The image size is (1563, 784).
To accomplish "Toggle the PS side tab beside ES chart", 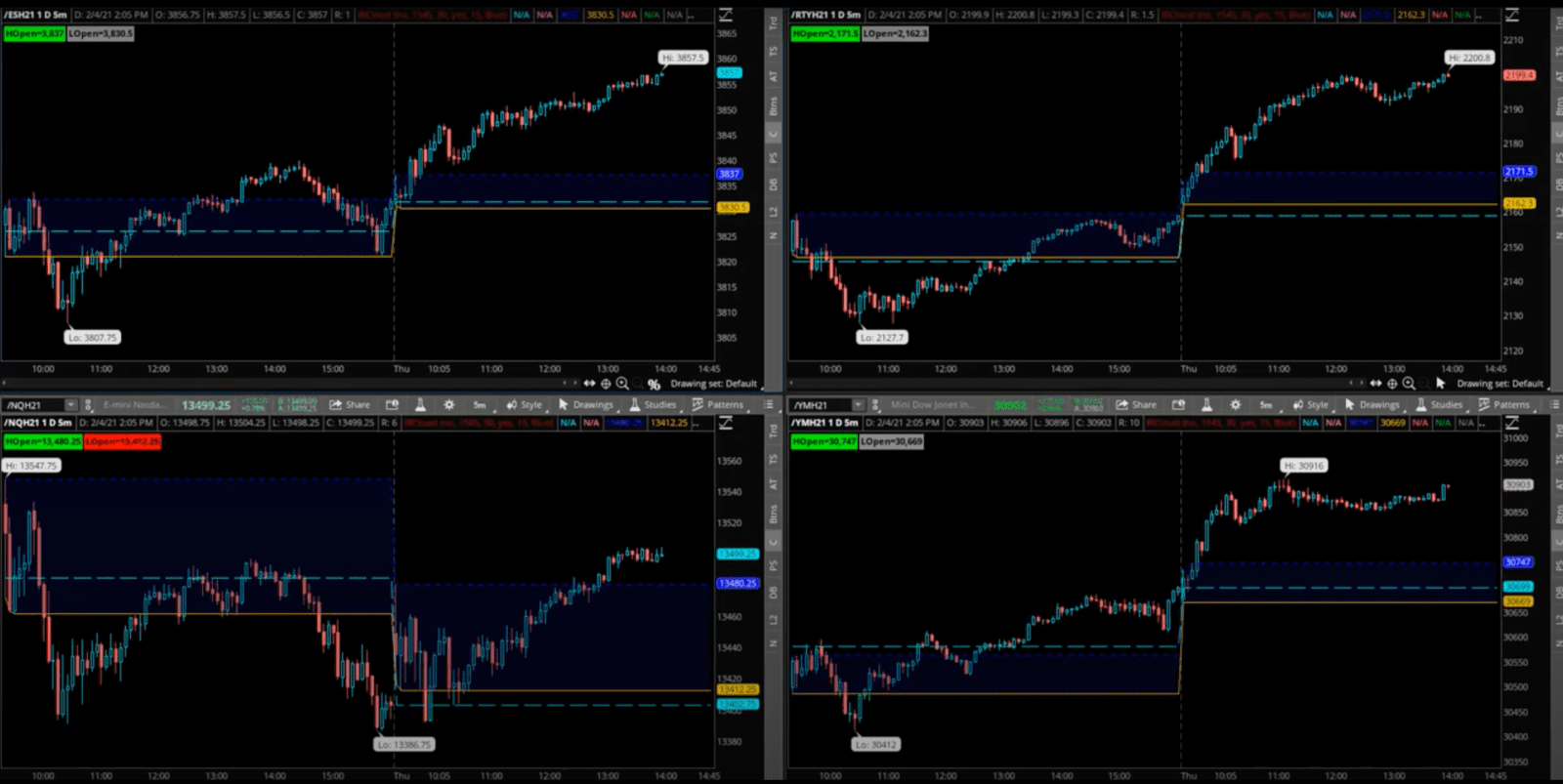I will tap(774, 157).
